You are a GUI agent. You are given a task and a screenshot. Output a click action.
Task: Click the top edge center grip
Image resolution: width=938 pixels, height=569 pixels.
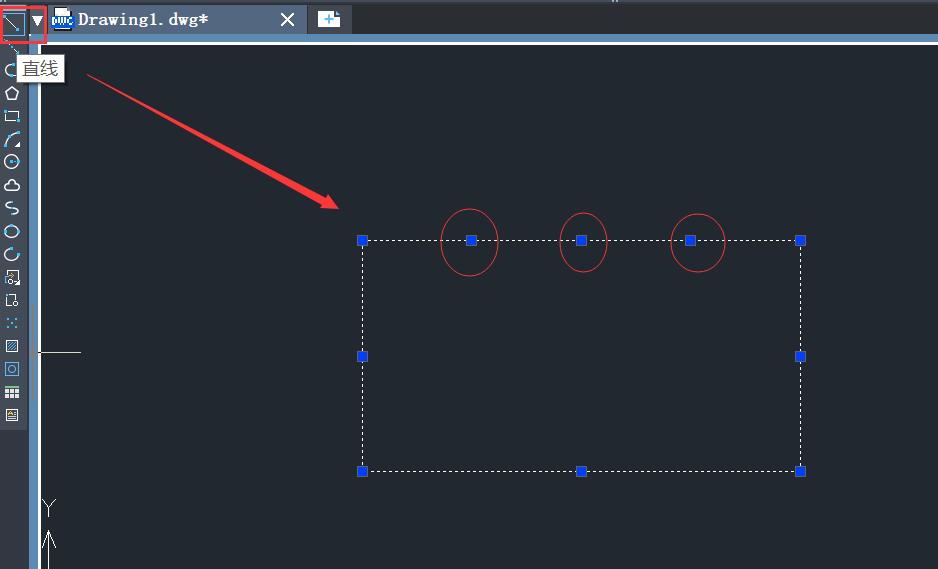point(581,241)
